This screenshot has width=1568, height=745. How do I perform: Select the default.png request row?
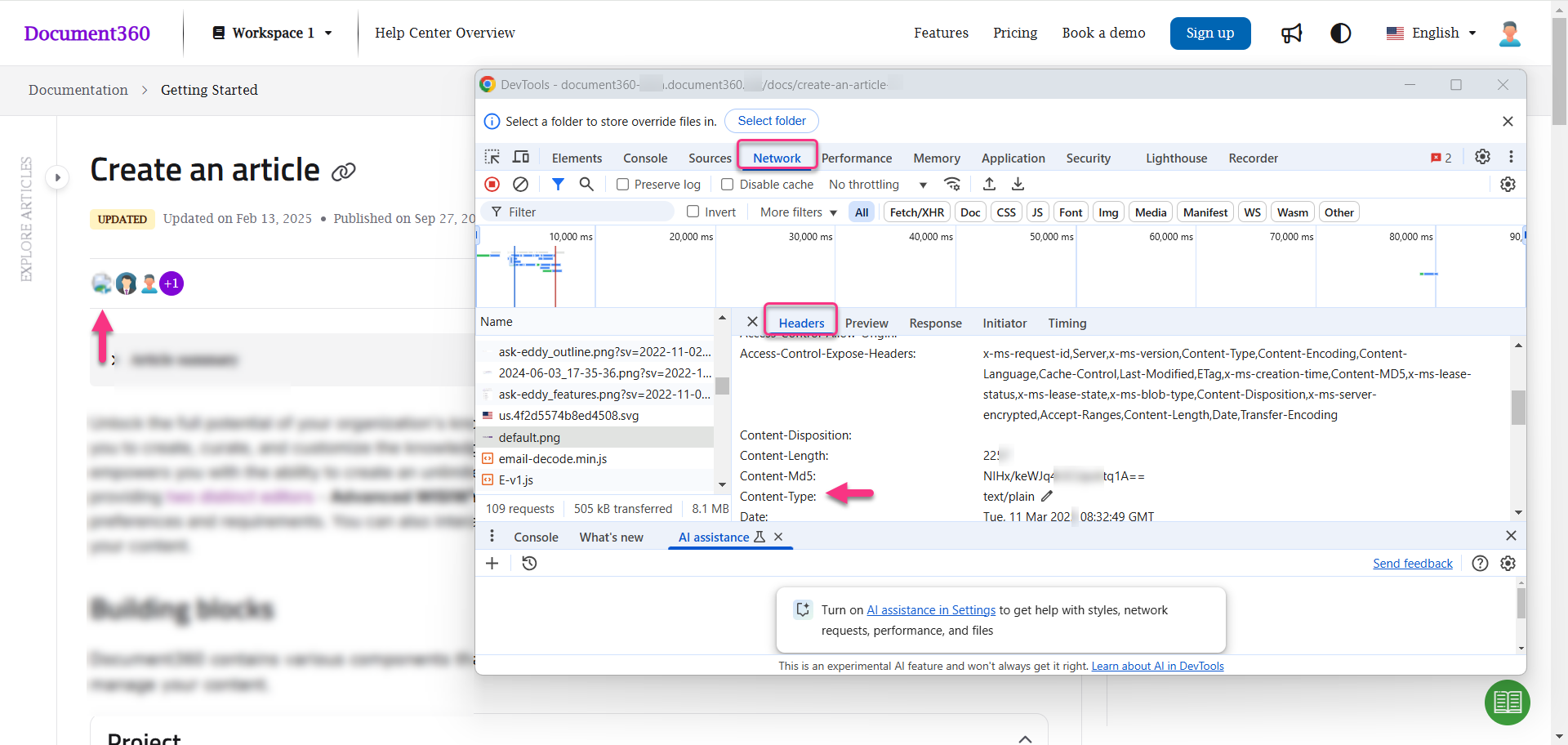click(595, 438)
